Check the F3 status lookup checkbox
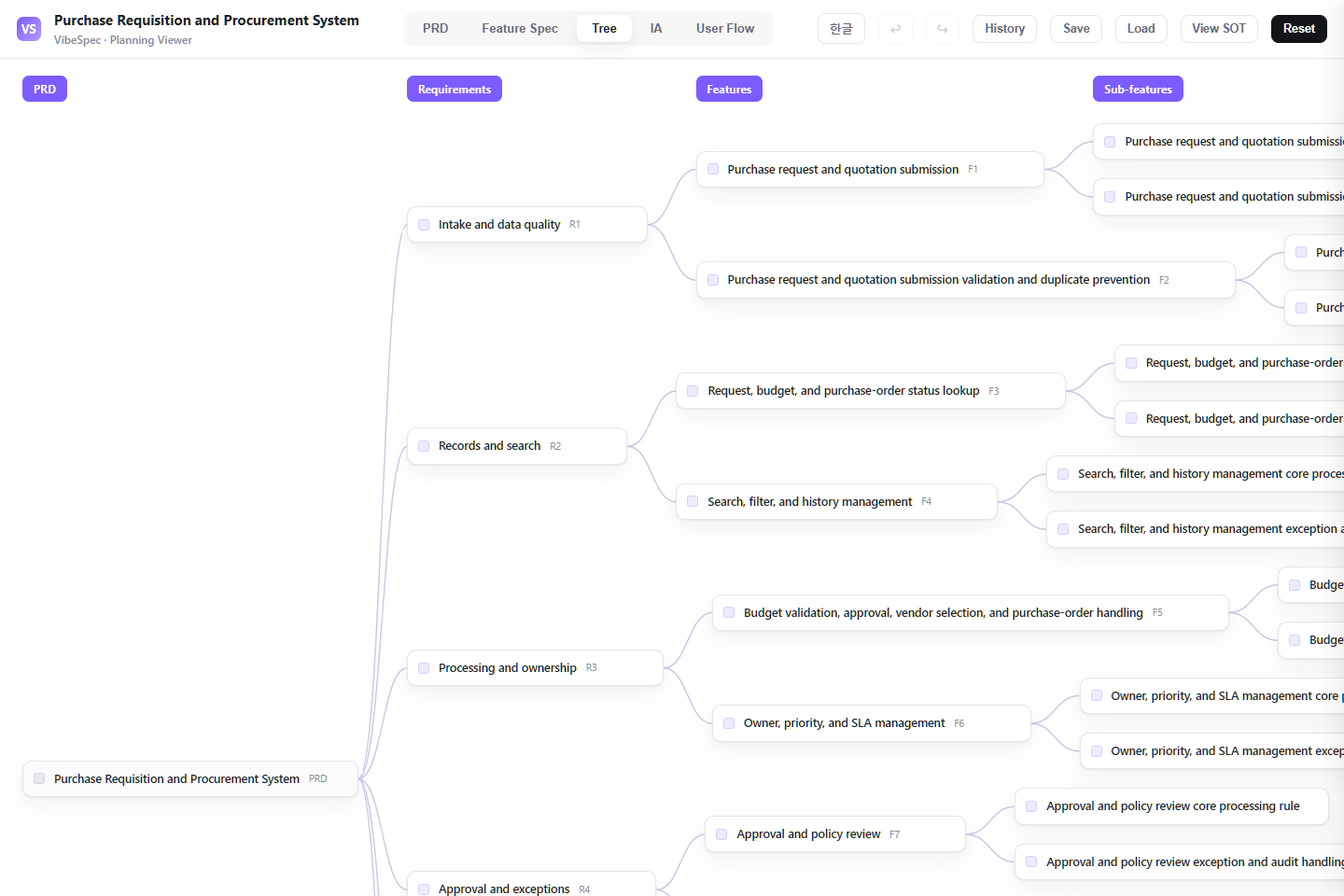1344x896 pixels. [693, 391]
